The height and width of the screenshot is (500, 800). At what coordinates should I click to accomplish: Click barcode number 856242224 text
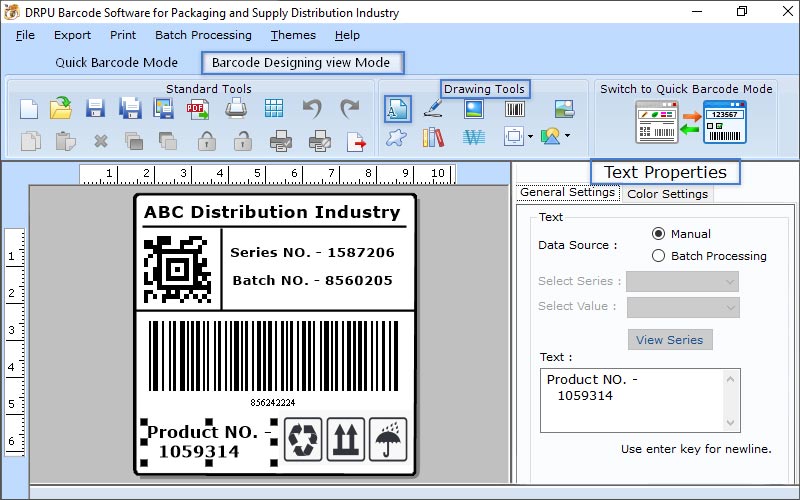tap(272, 403)
